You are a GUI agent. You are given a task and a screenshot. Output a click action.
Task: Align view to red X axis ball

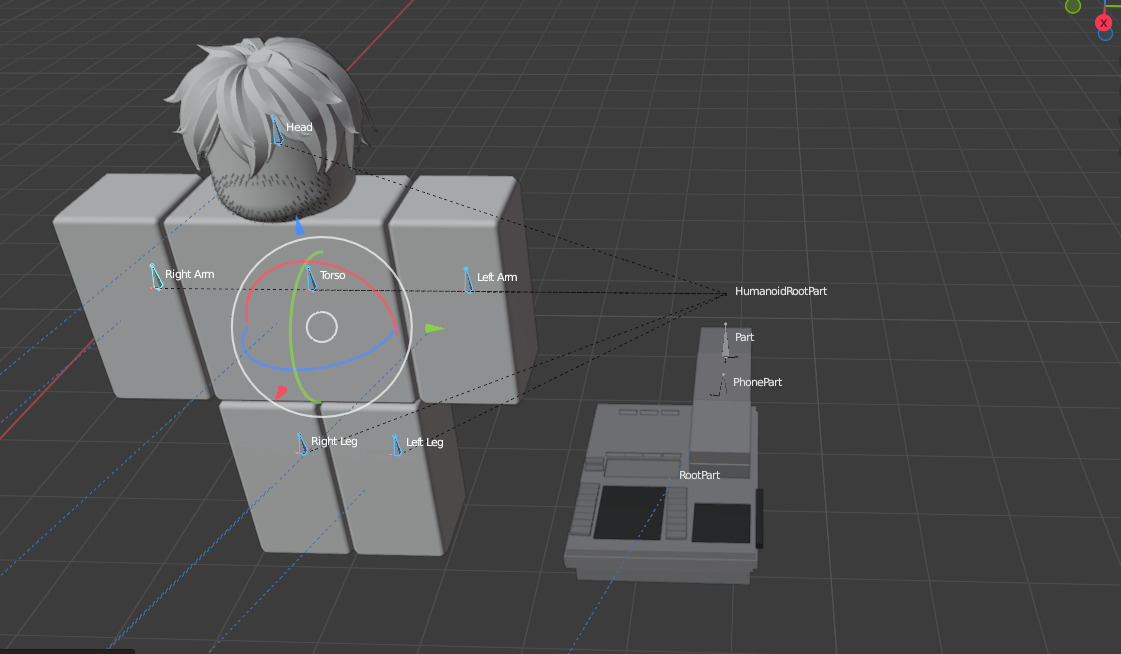click(x=1103, y=23)
